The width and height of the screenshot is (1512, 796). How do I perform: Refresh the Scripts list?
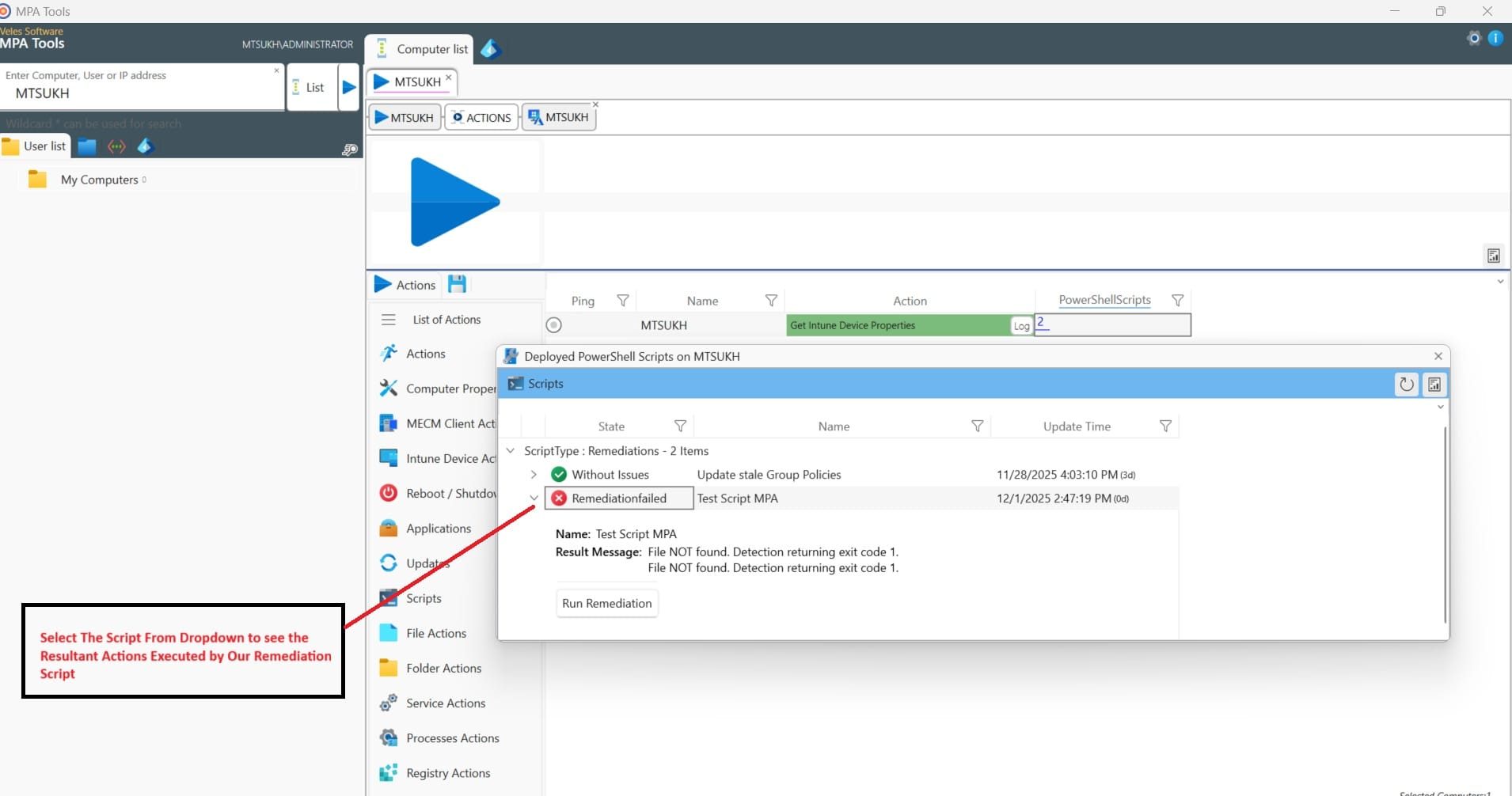pos(1406,385)
